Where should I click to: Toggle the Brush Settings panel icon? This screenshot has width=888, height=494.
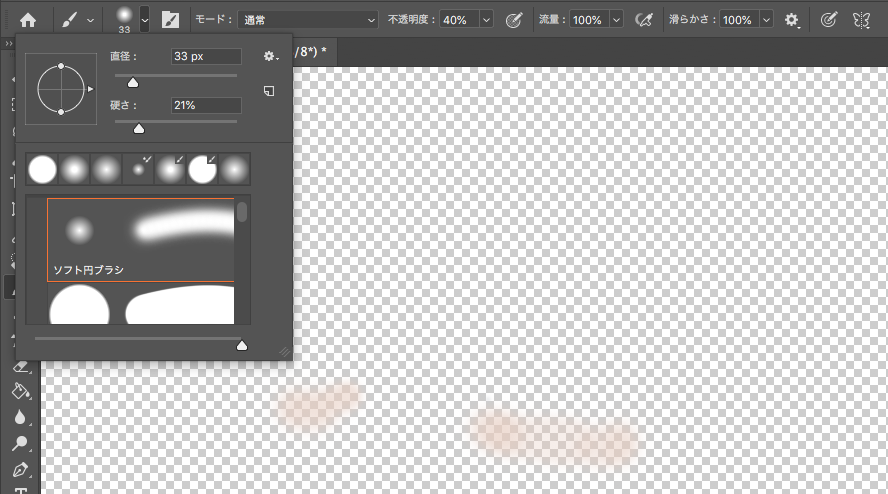(170, 20)
